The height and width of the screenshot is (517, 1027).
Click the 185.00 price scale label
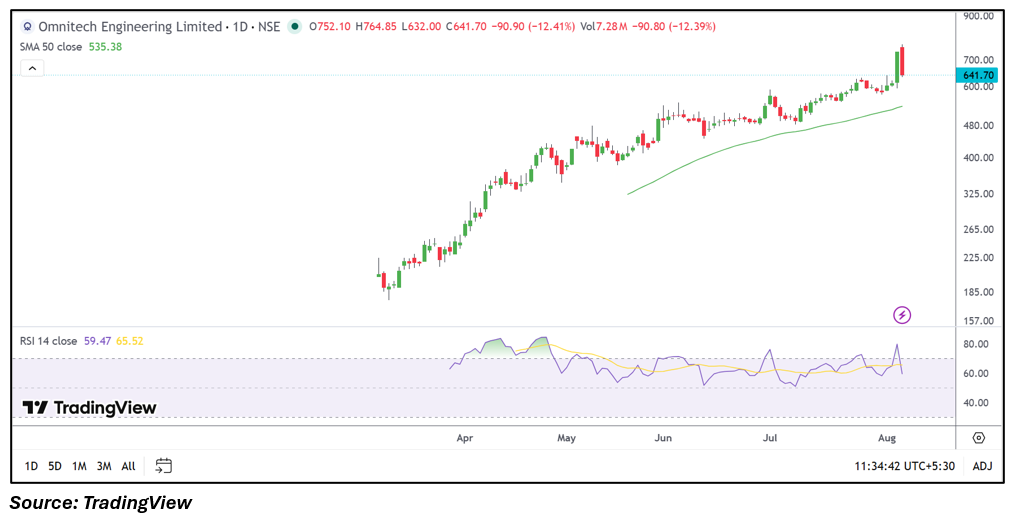(x=979, y=293)
